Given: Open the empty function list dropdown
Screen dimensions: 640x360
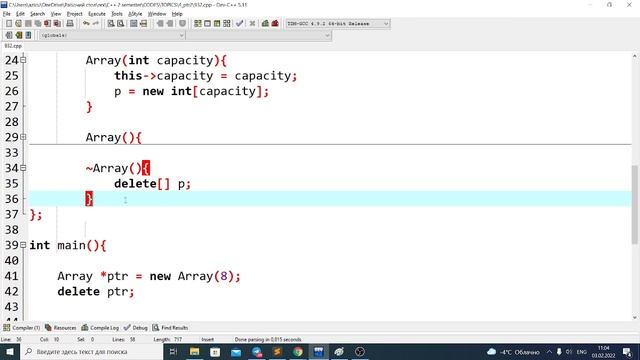Looking at the screenshot, I should [259, 36].
